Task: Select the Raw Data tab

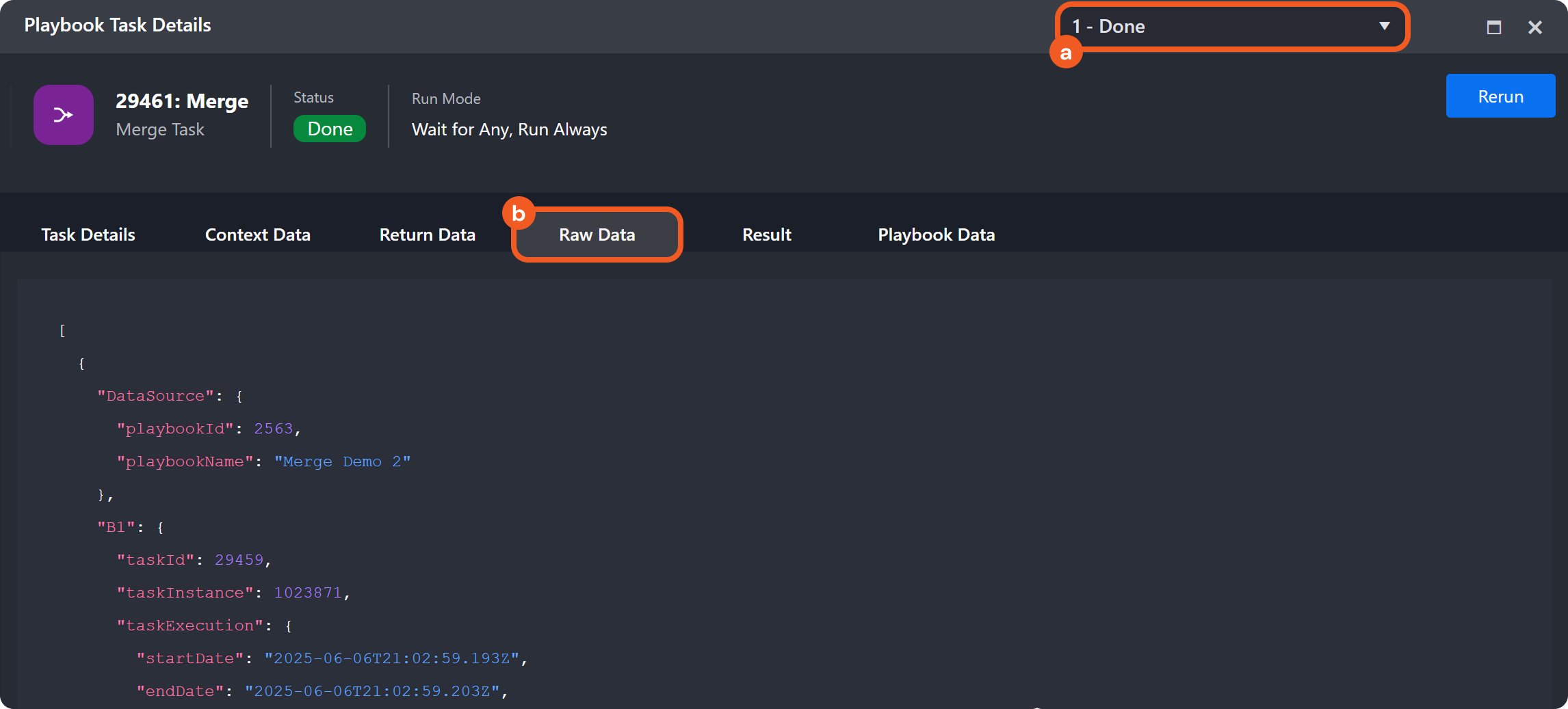Action: coord(597,235)
